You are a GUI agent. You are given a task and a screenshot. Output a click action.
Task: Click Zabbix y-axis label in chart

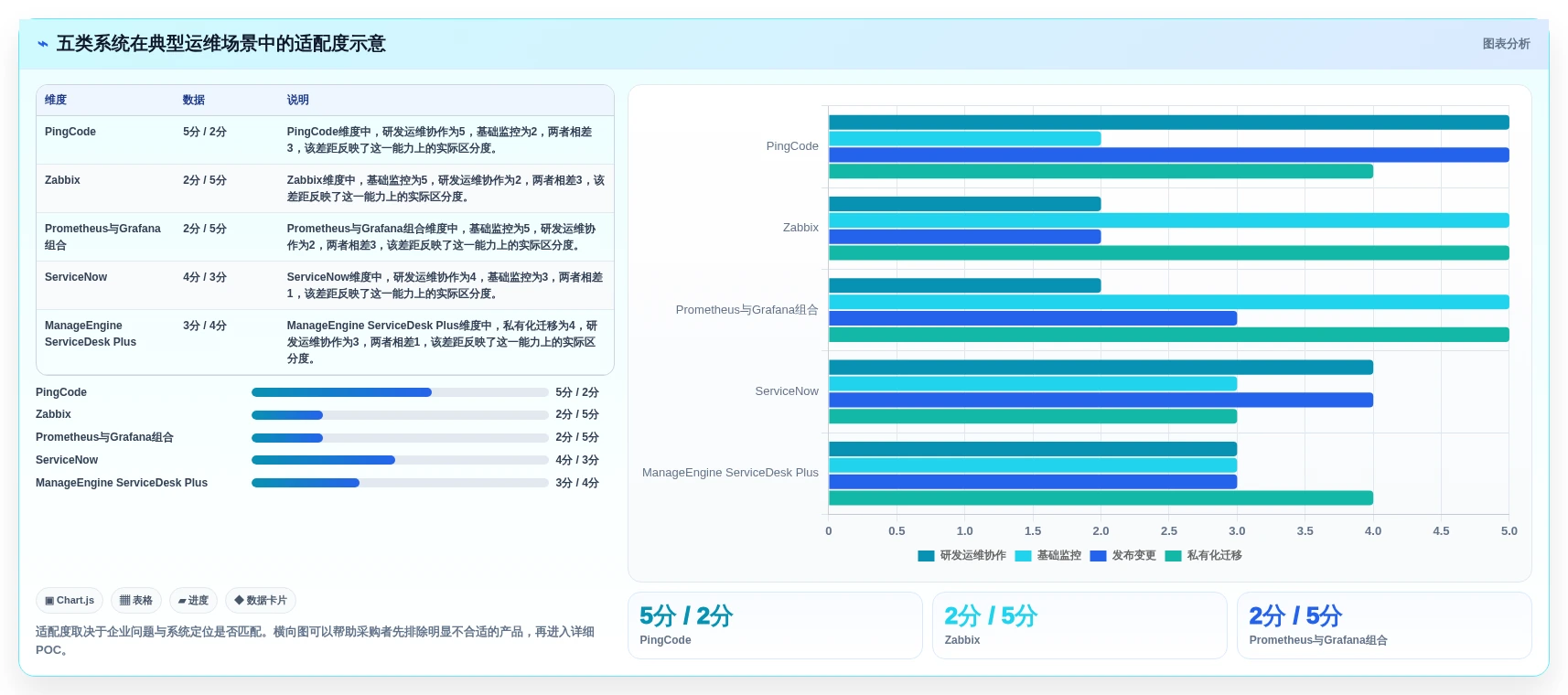pos(800,228)
